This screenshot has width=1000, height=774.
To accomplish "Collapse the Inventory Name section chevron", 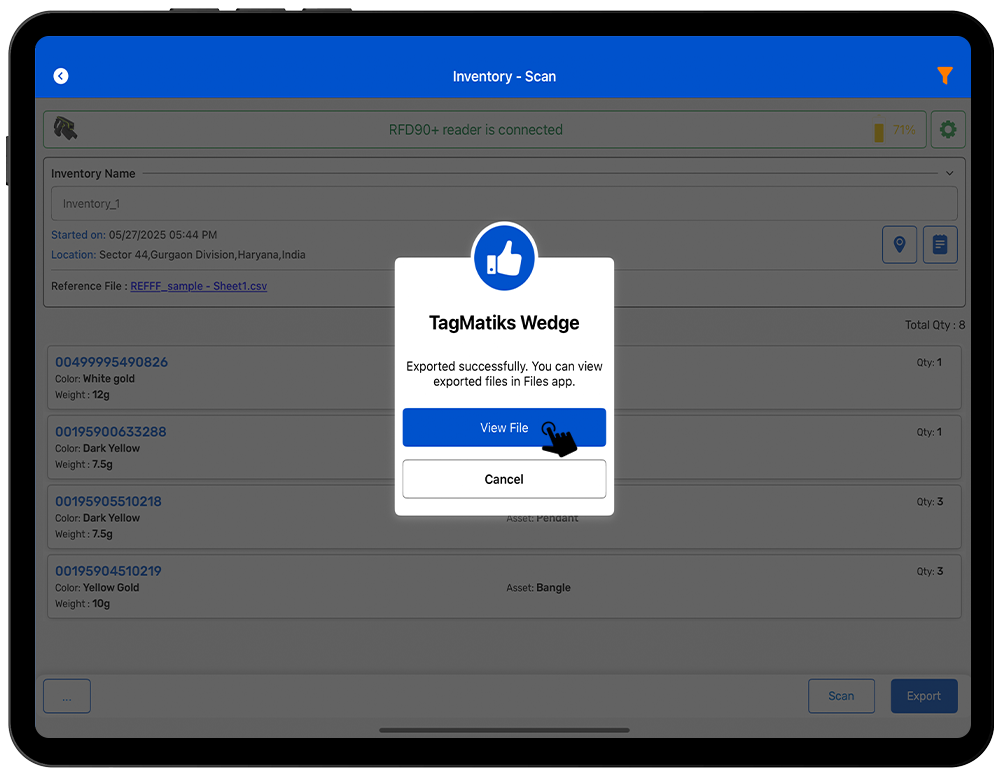I will (949, 174).
